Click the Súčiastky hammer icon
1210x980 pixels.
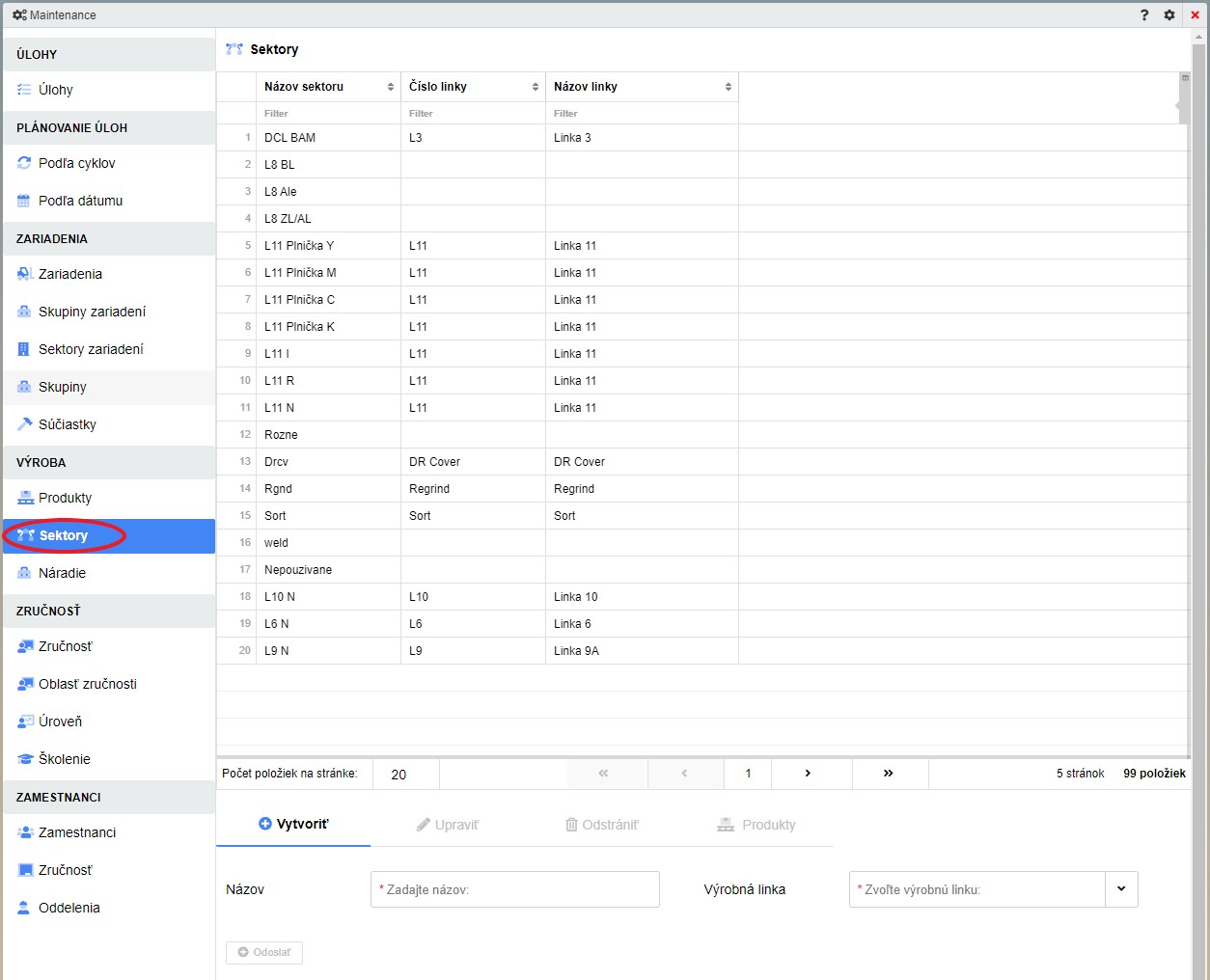(x=25, y=424)
